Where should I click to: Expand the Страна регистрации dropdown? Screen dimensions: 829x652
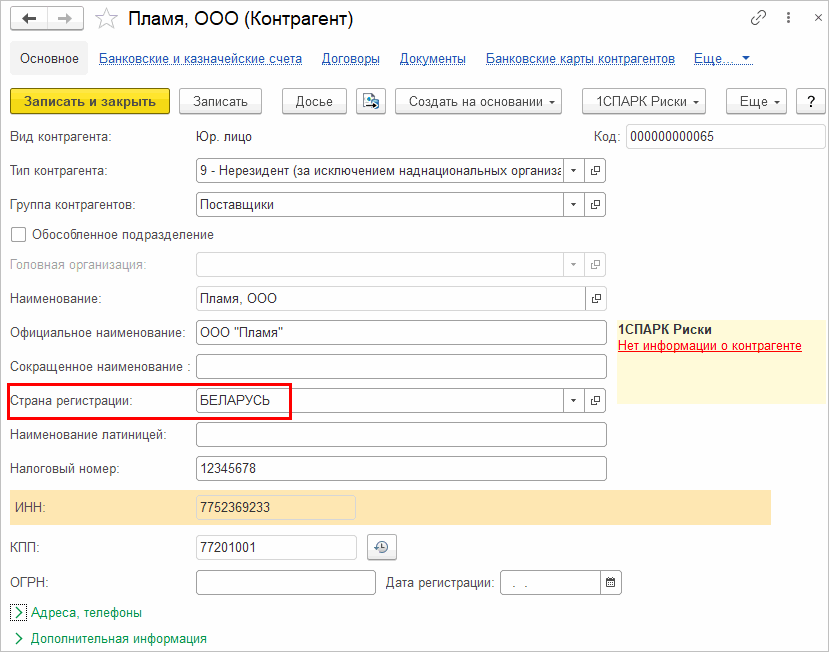(x=574, y=400)
